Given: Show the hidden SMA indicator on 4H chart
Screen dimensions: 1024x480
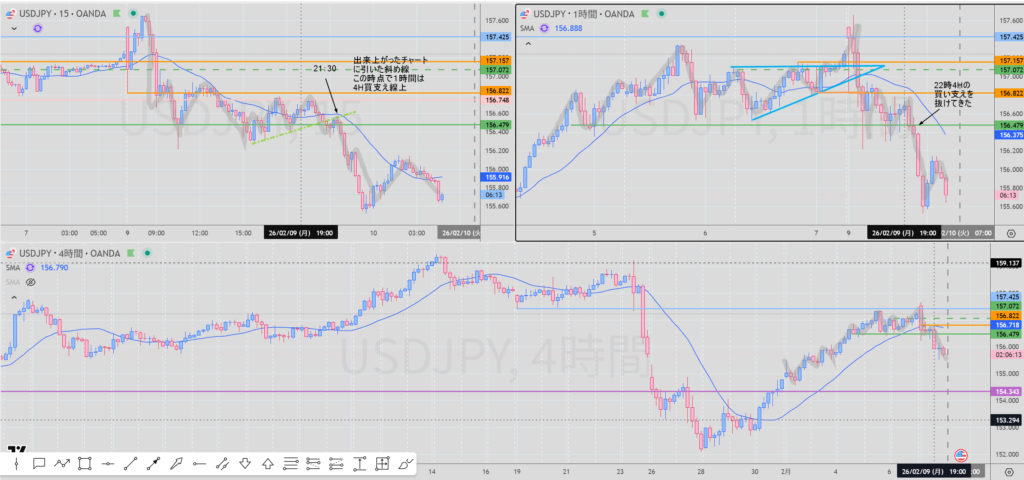Looking at the screenshot, I should (30, 283).
